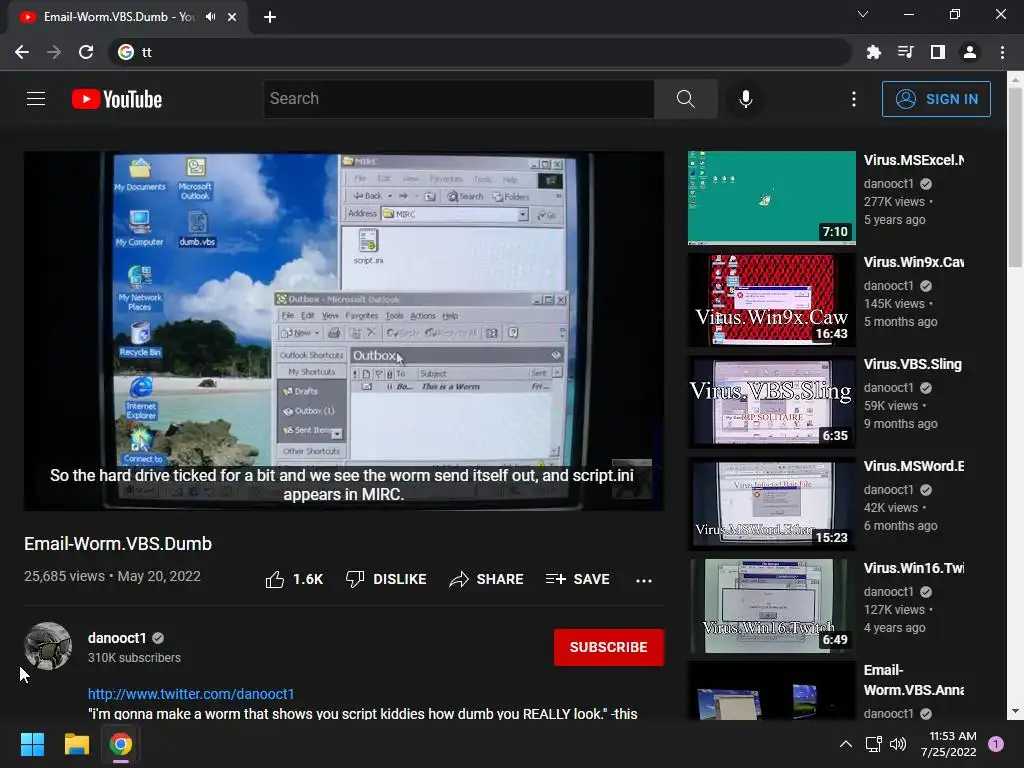Open Chrome profile icon
Viewport: 1024px width, 768px height.
[x=970, y=52]
